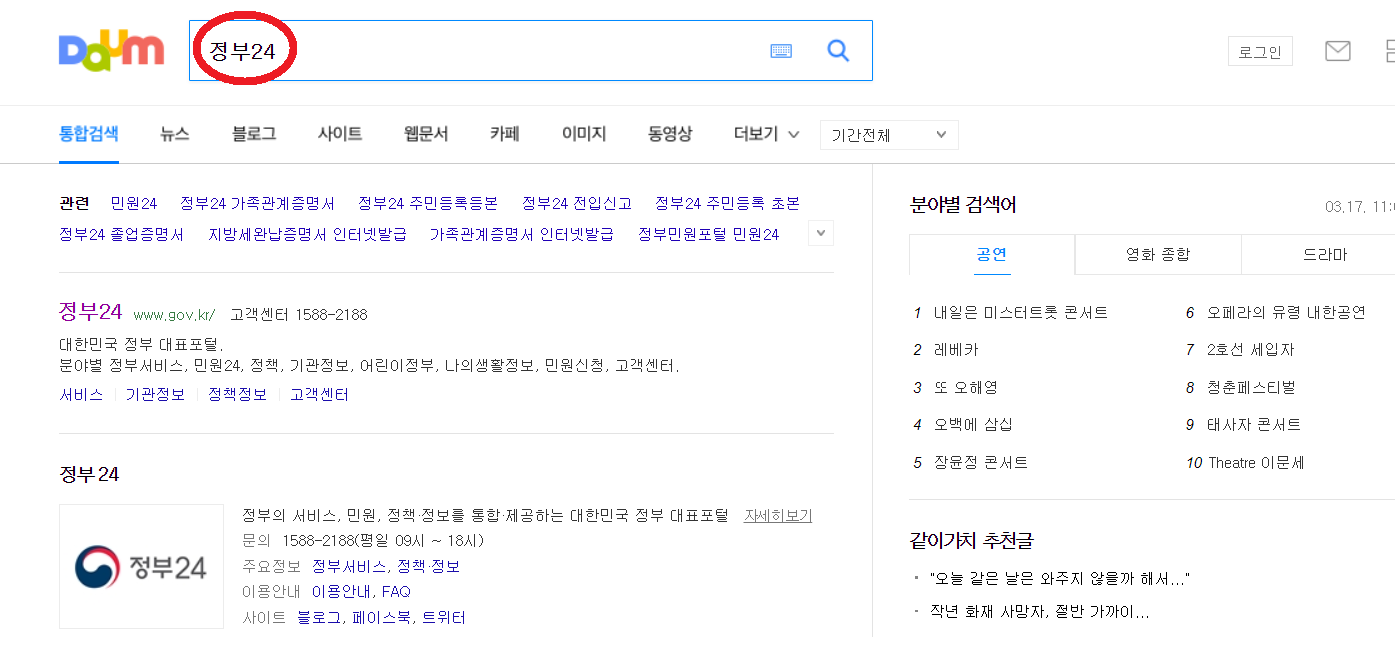Click related search 정부24 주민등록등본
This screenshot has height=660, width=1395.
[428, 203]
